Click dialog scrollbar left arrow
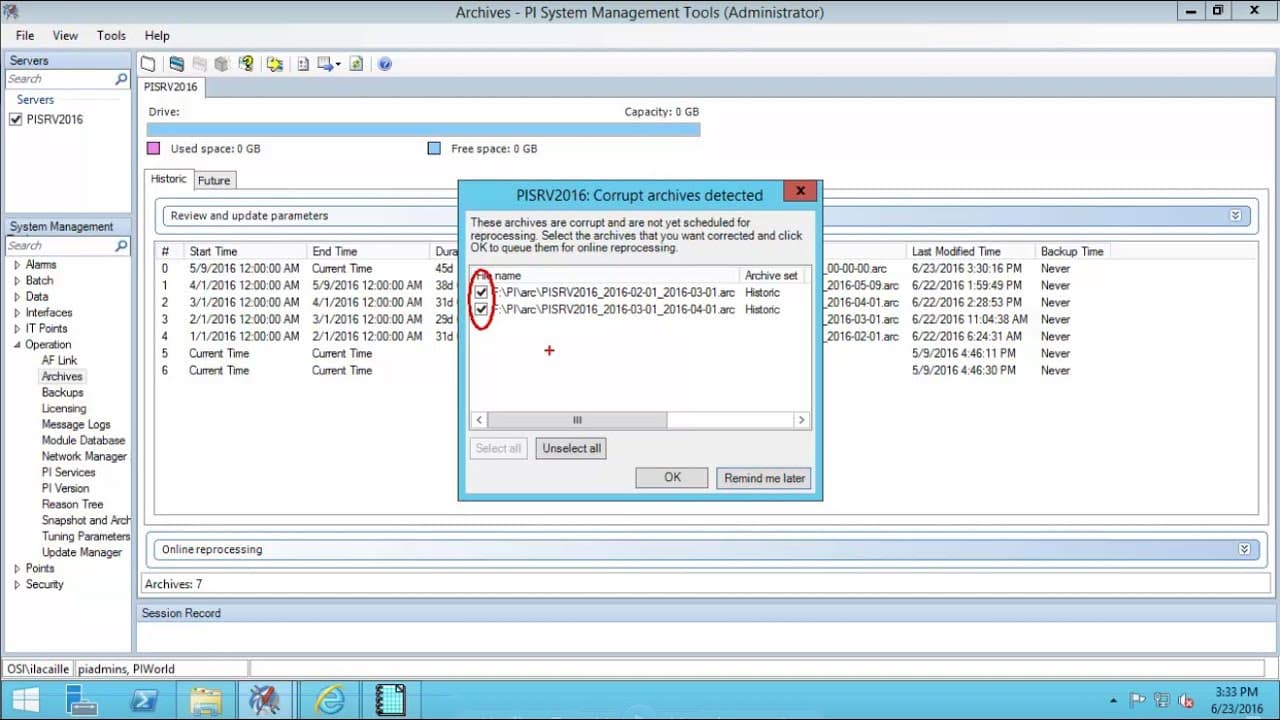1280x720 pixels. tap(480, 420)
